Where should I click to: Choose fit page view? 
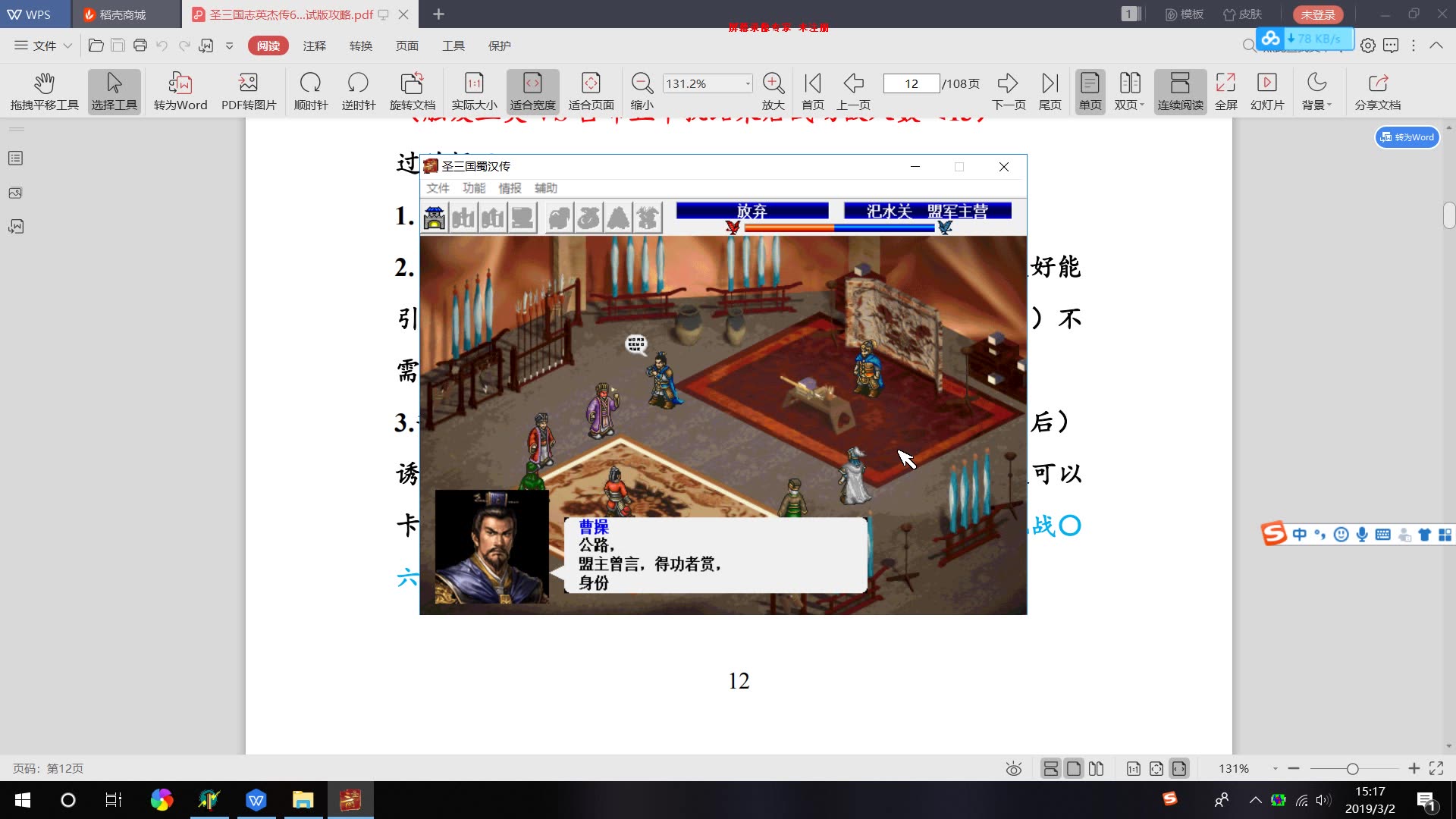pos(591,92)
